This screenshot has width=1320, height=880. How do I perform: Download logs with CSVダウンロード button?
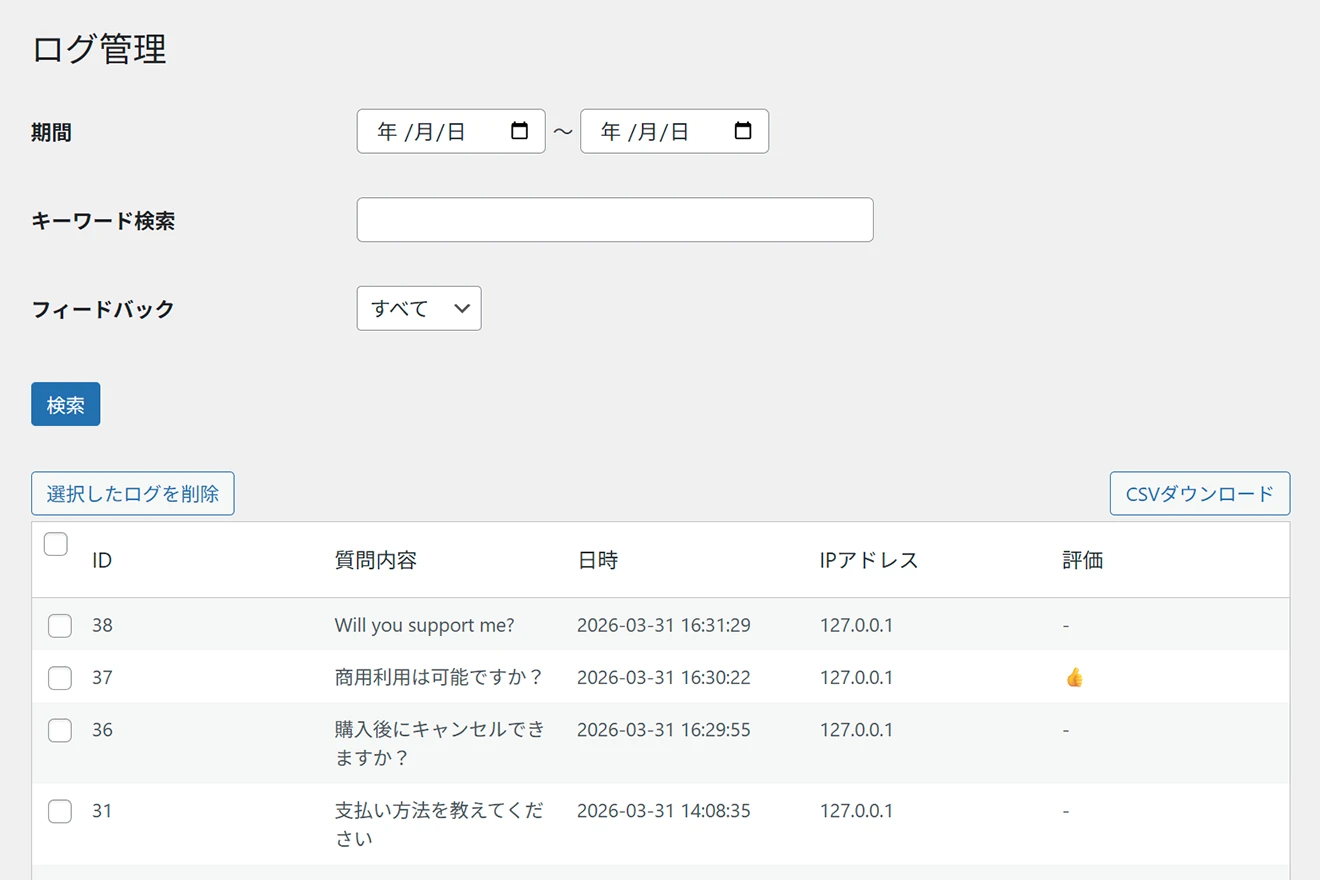pyautogui.click(x=1199, y=494)
